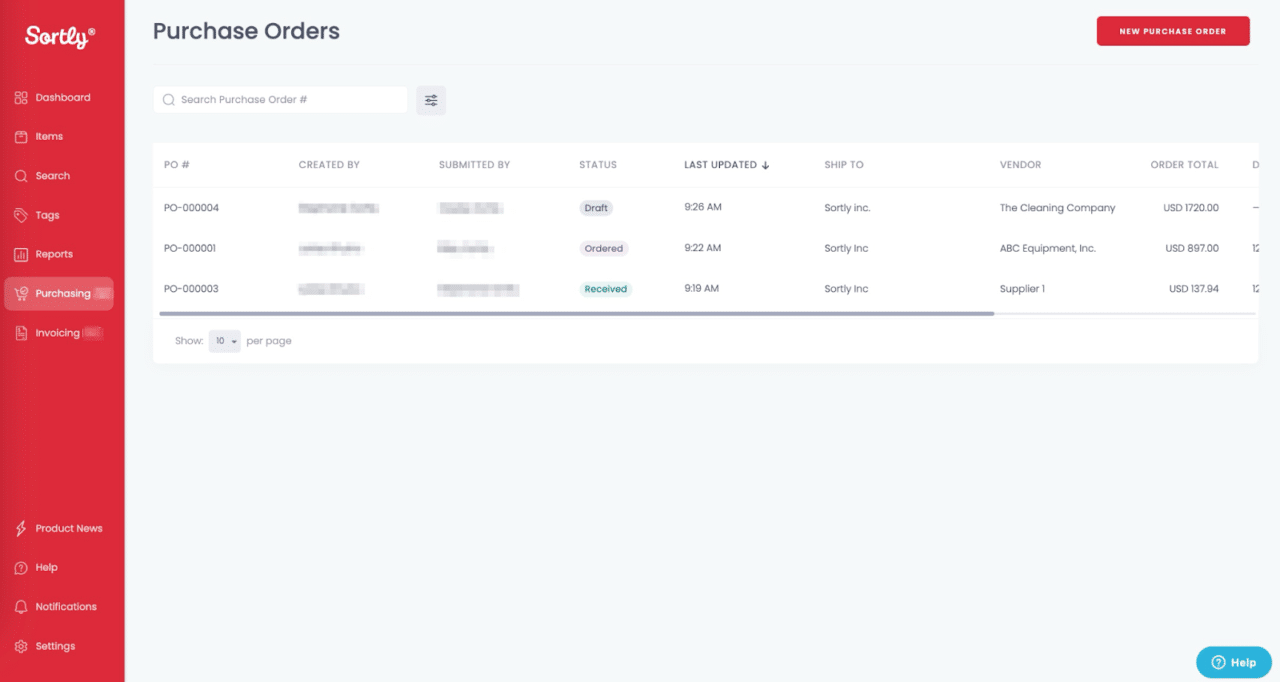Image resolution: width=1280 pixels, height=682 pixels.
Task: Open the Dashboard from the sidebar
Action: tap(55, 97)
